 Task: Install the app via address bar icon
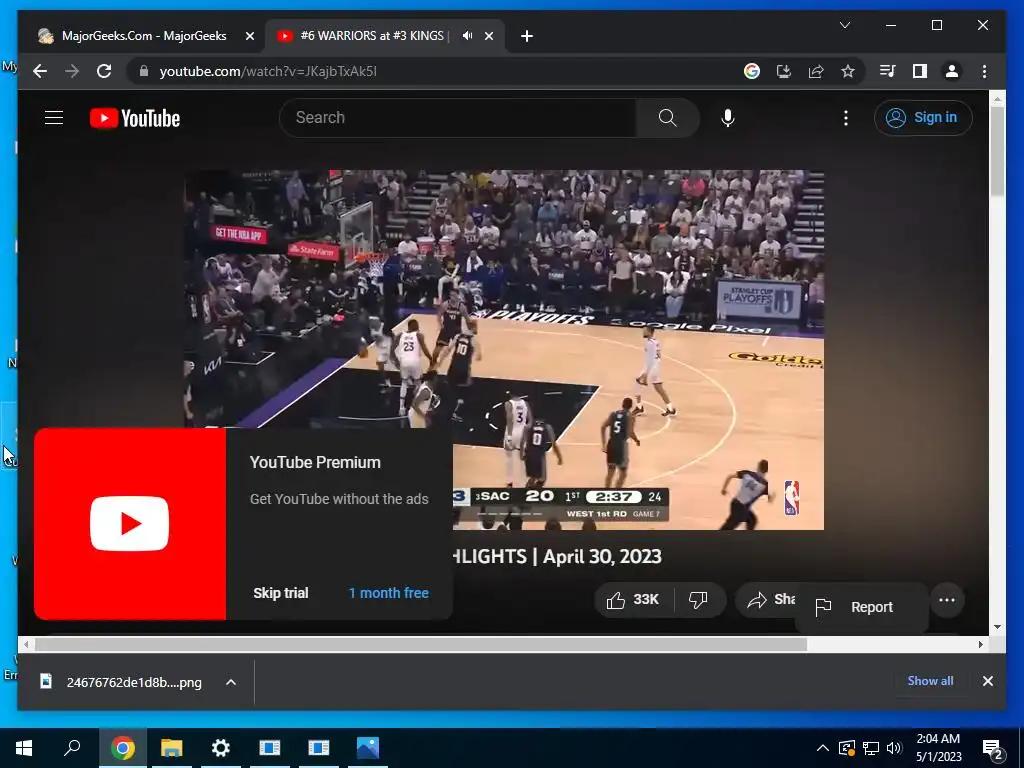pyautogui.click(x=784, y=71)
